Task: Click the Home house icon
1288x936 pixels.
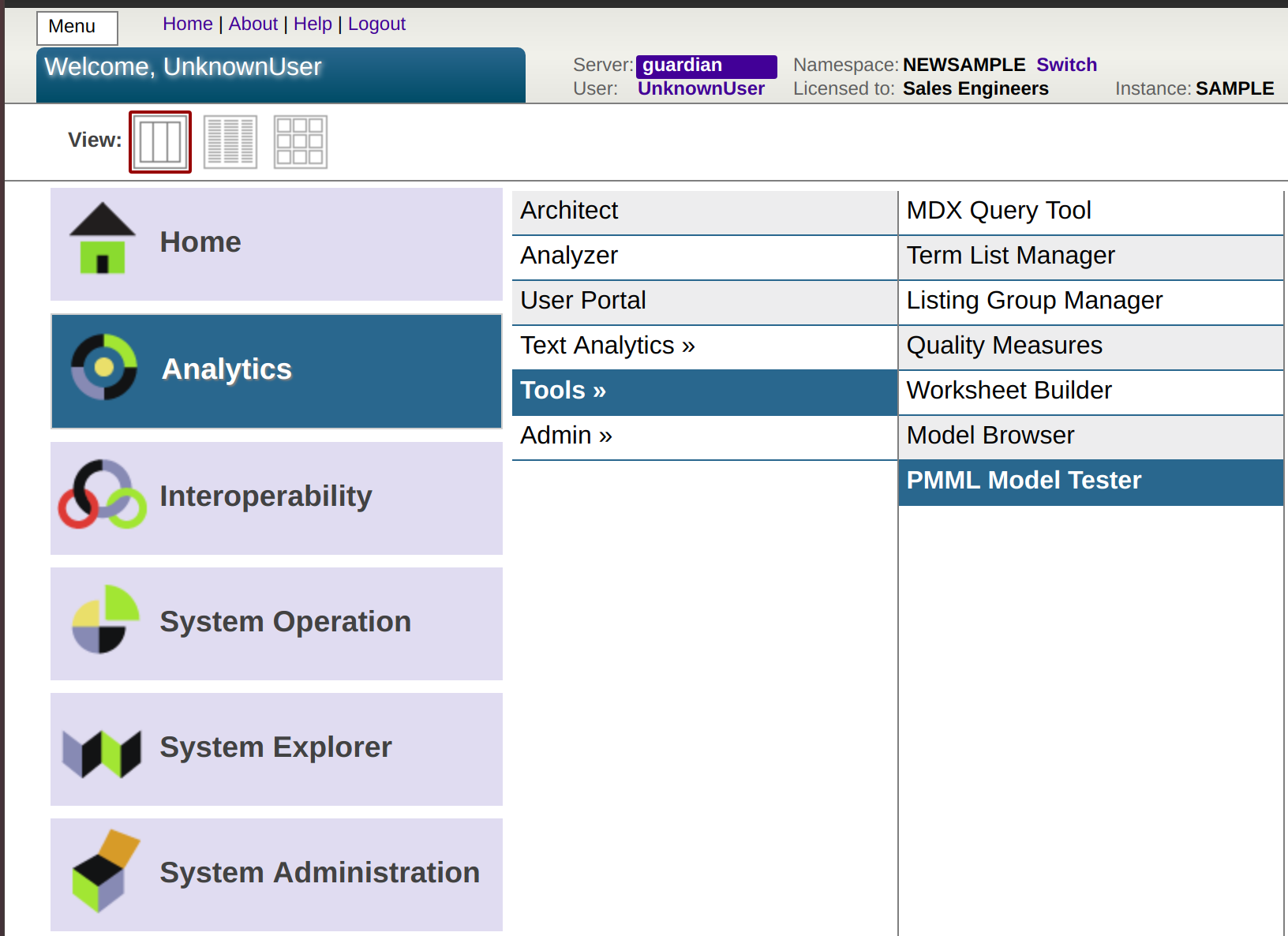Action: point(102,239)
